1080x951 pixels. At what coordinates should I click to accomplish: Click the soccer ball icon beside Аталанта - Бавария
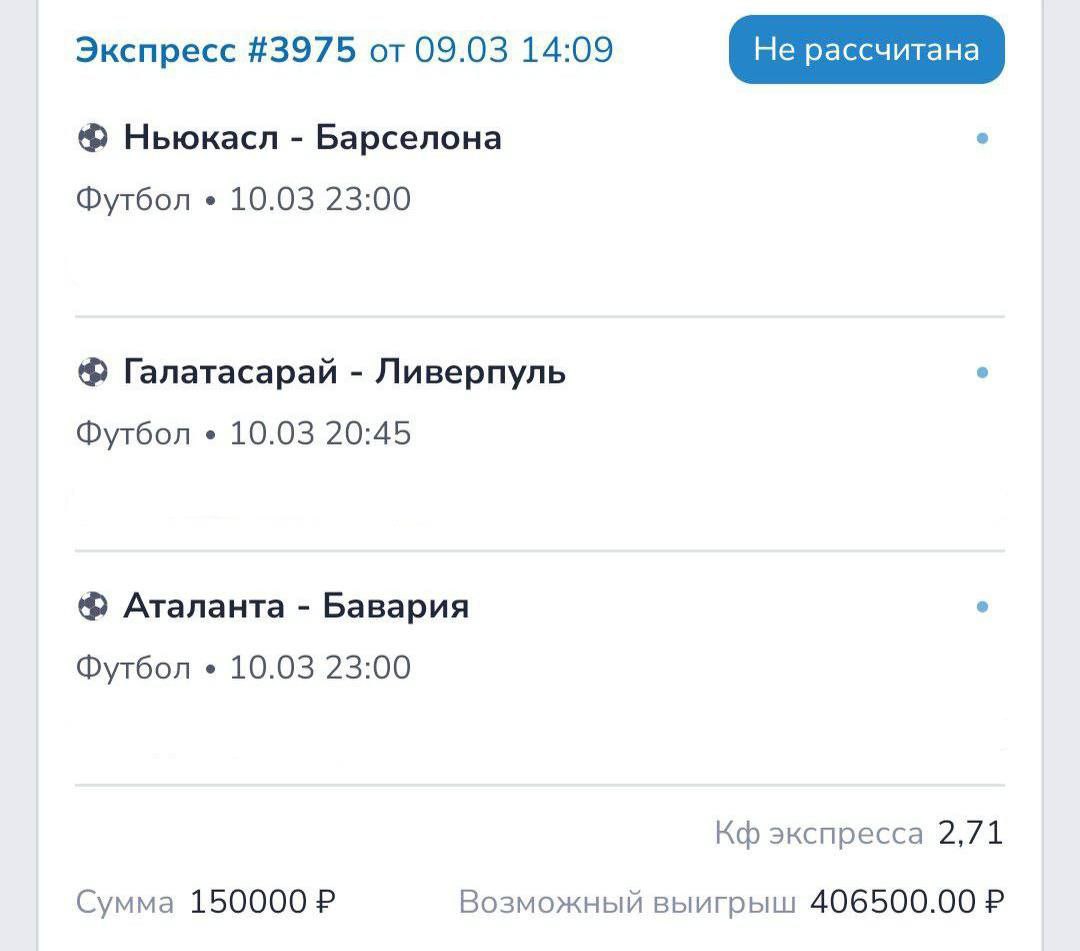[92, 606]
